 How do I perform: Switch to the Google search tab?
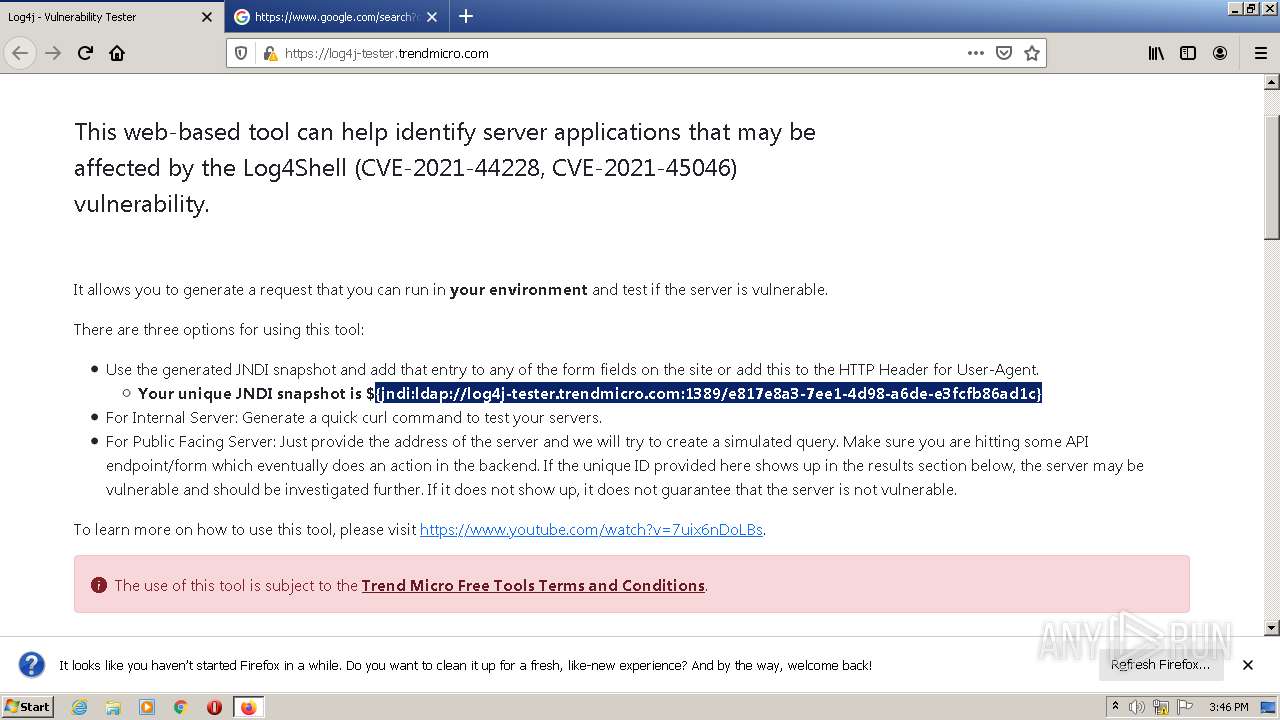[337, 17]
